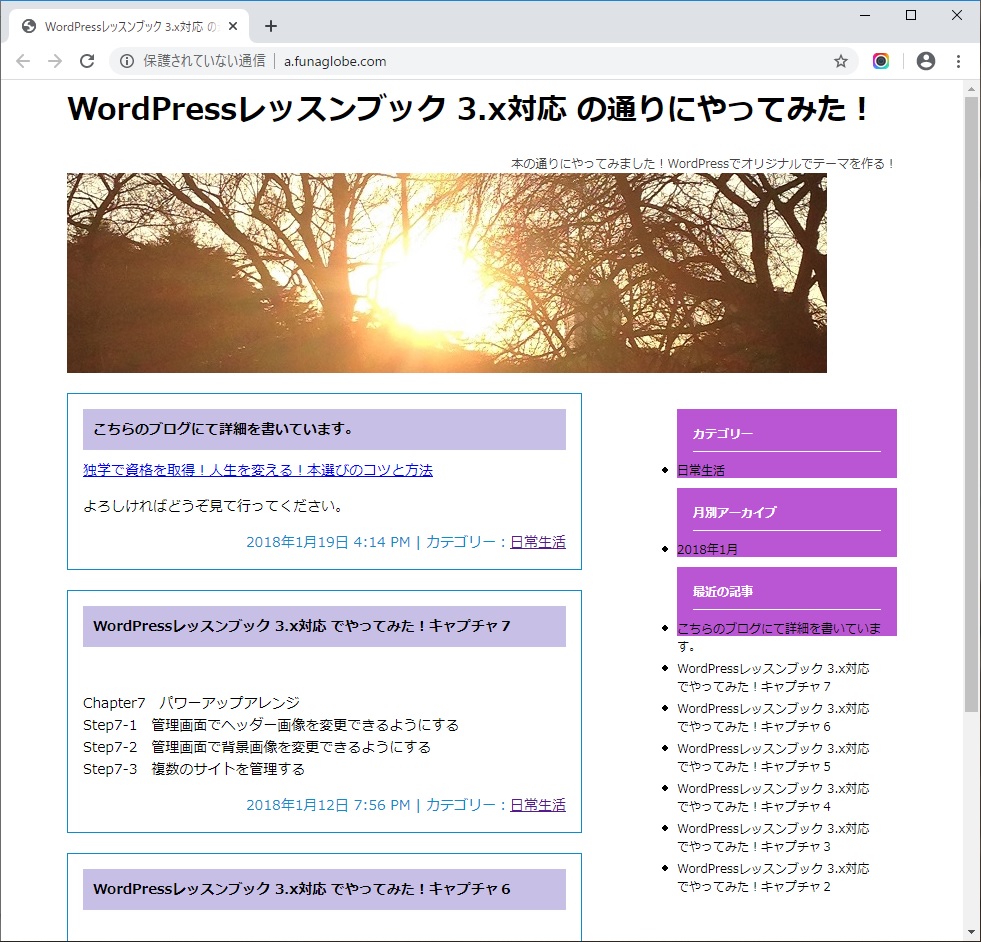Minimize the browser window
Screen dimensions: 981x942
click(865, 15)
